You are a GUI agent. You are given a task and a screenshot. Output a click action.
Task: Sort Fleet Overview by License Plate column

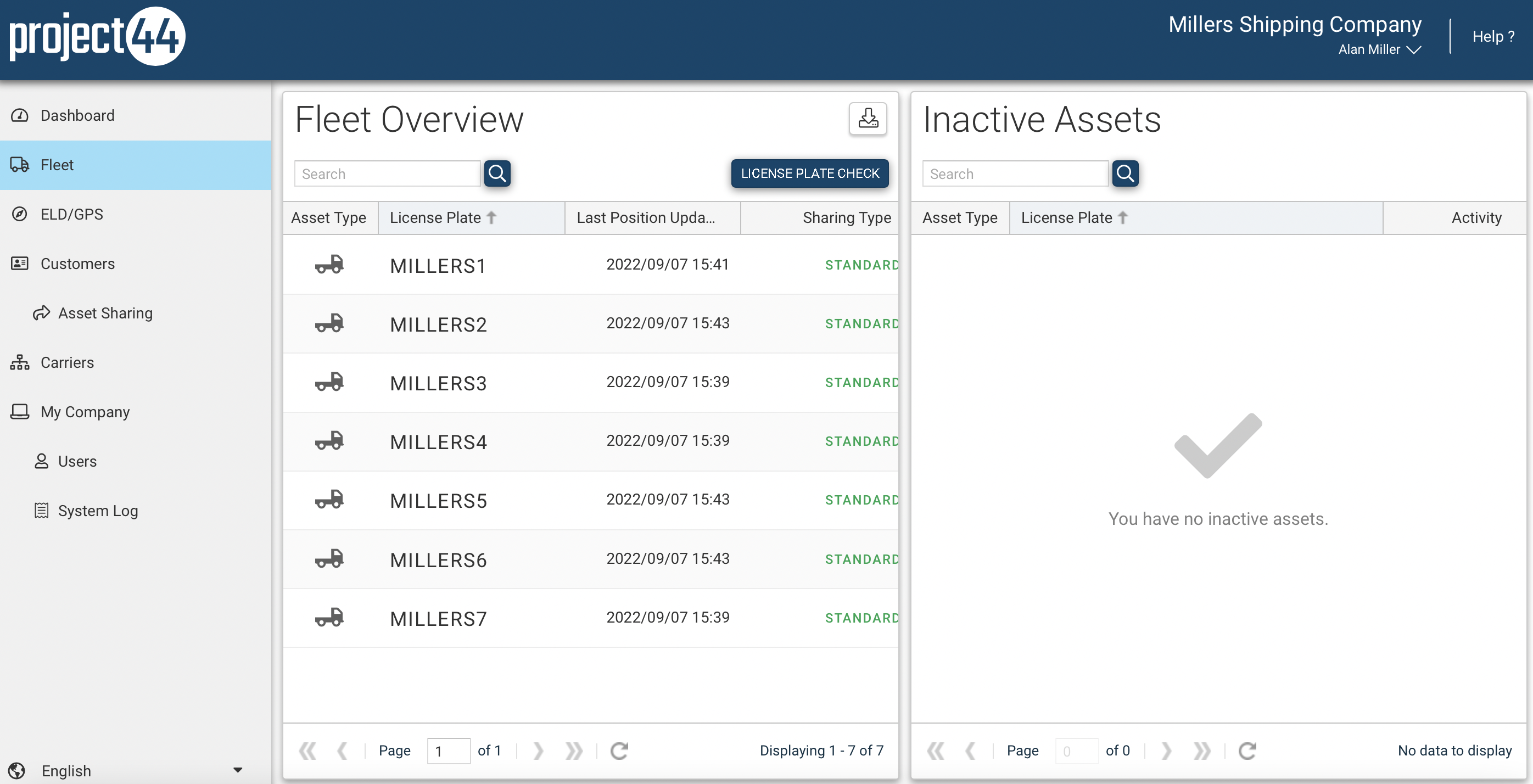(x=471, y=218)
